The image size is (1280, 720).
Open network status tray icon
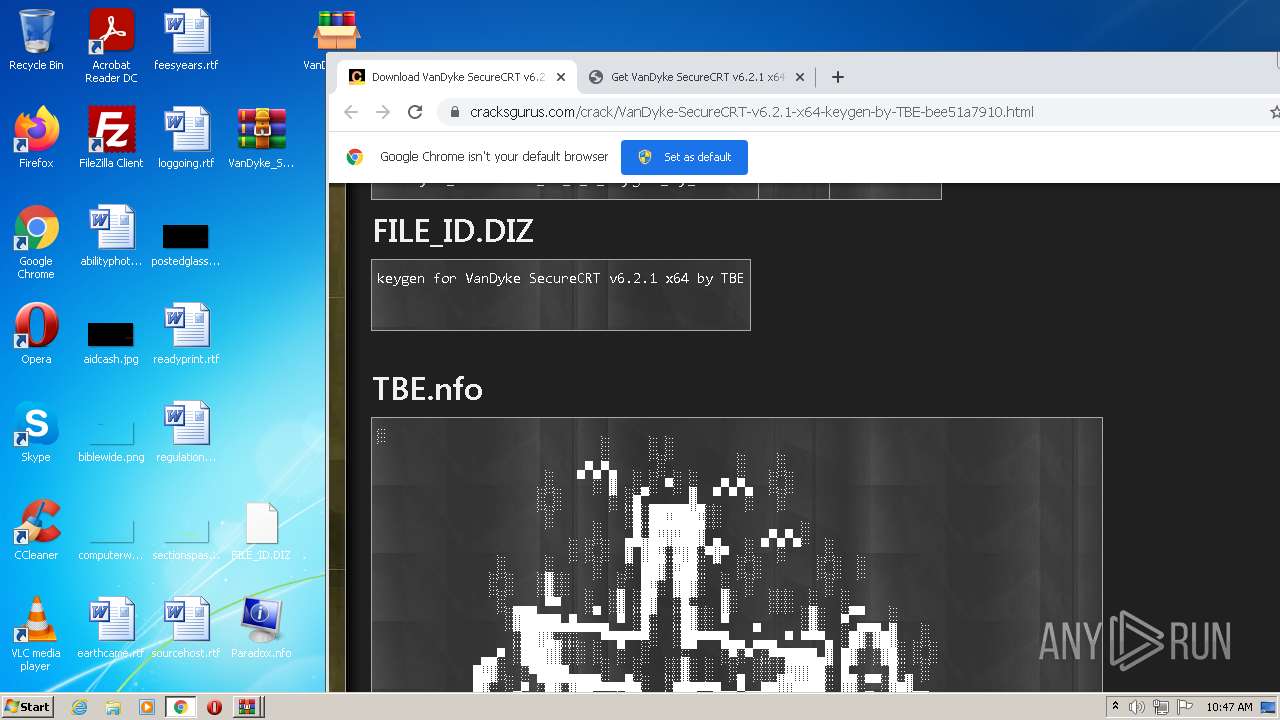(x=1161, y=707)
